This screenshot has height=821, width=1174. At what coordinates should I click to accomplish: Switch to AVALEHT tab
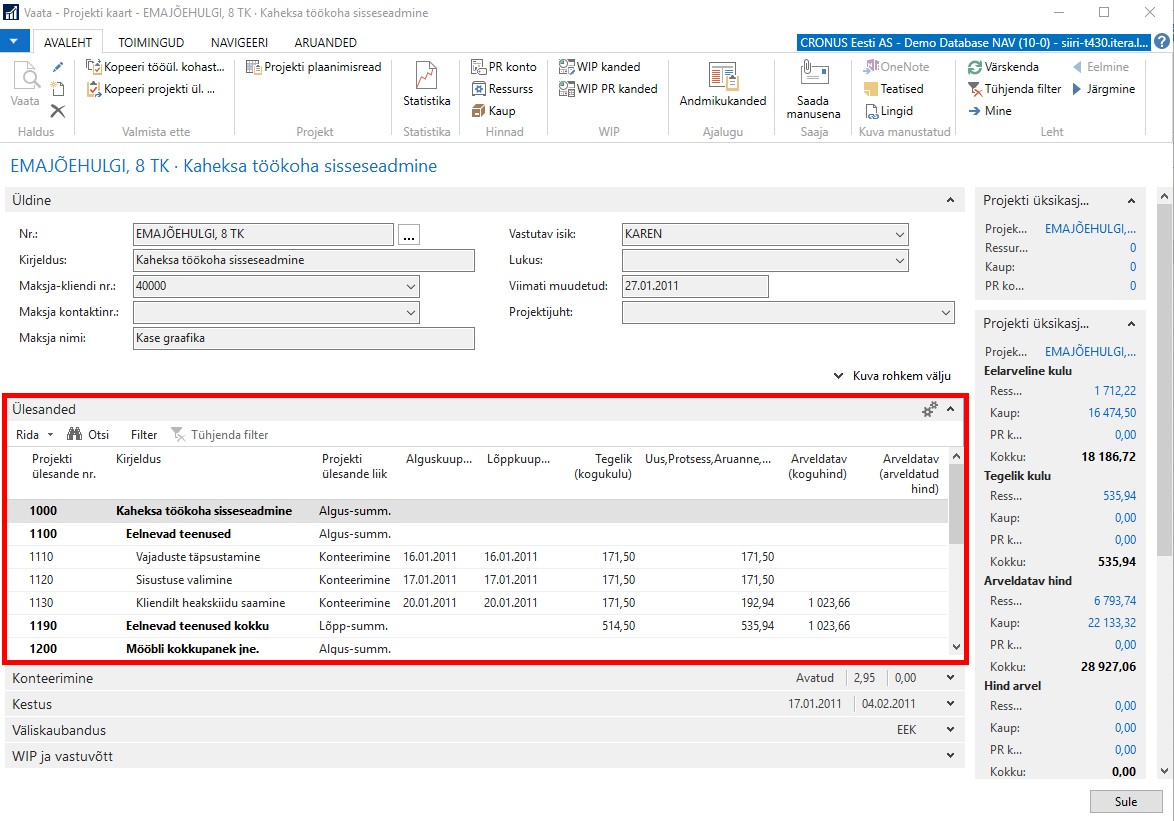tap(68, 43)
